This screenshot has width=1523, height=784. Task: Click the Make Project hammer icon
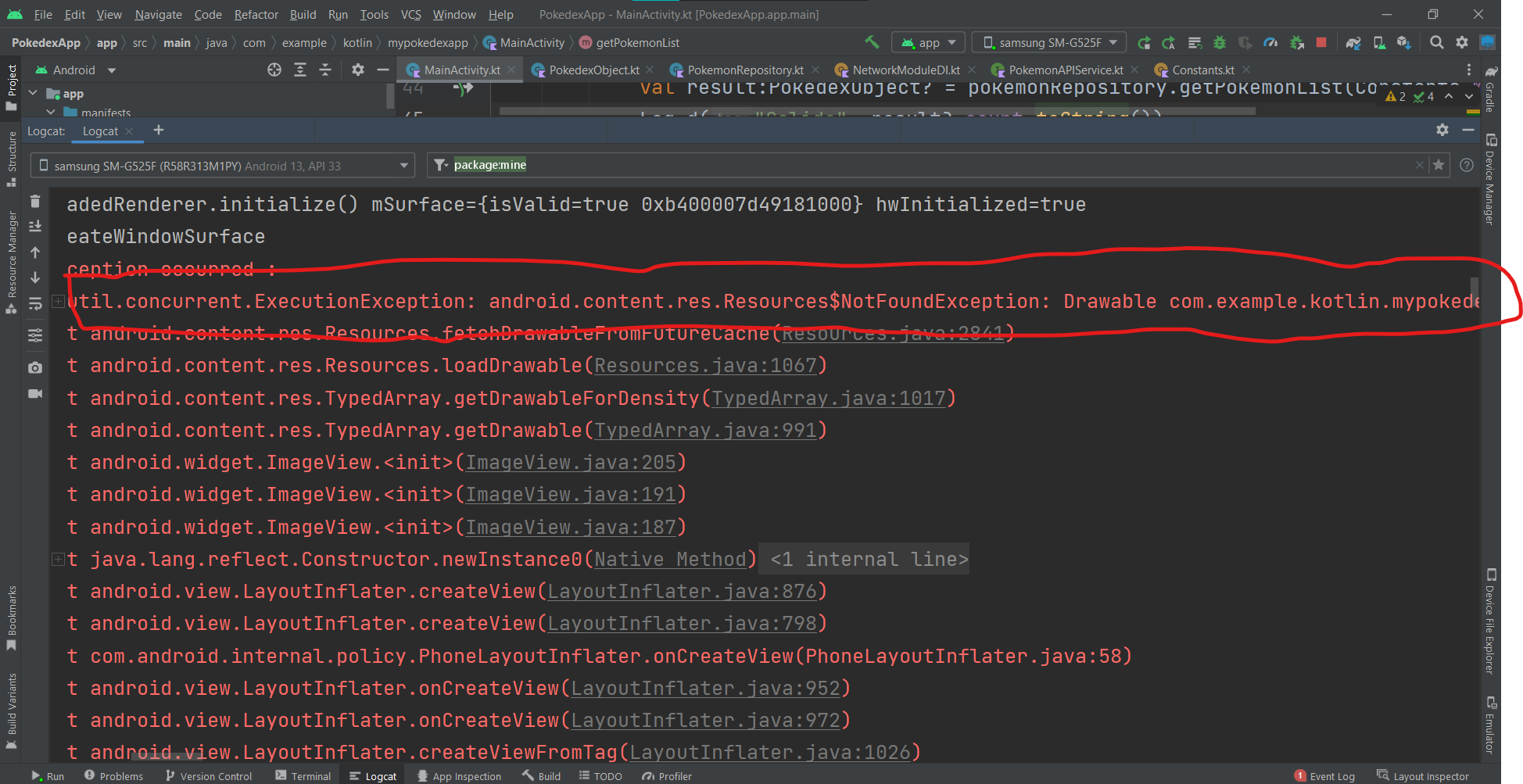[x=872, y=42]
